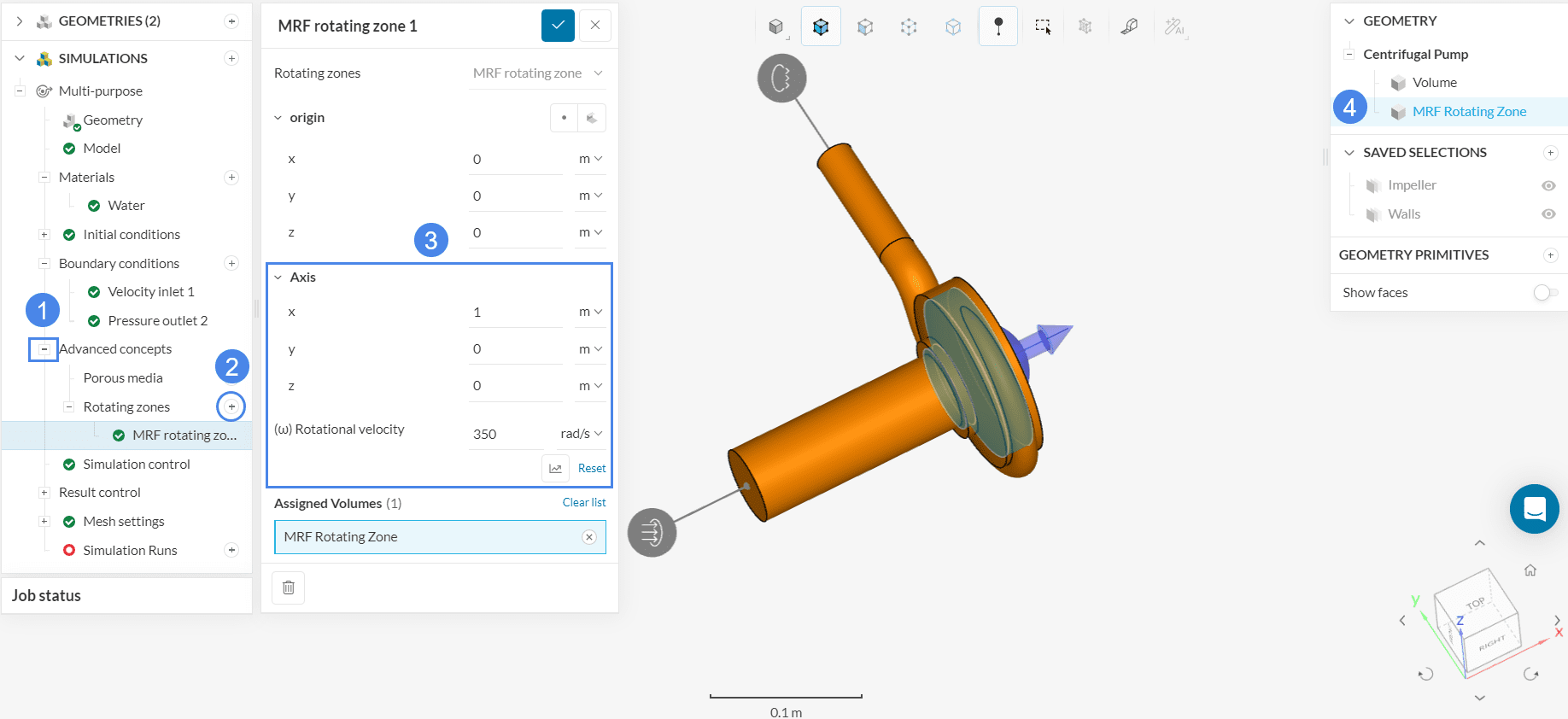Screen dimensions: 1568x719
Task: Select Simulation control in the tree
Action: click(x=137, y=465)
